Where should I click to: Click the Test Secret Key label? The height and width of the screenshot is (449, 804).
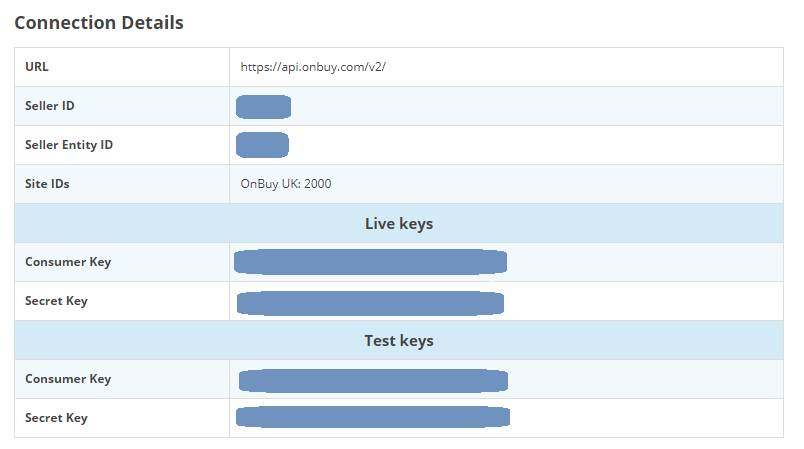[56, 418]
